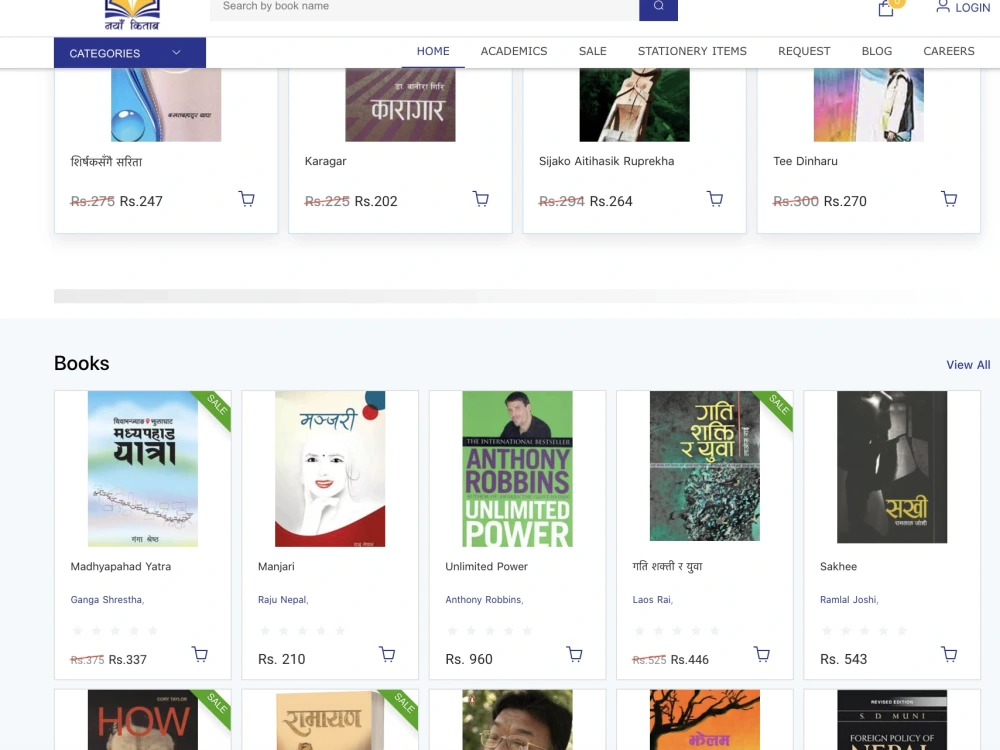The image size is (1000, 750).
Task: Open author Ganga Shrestha link
Action: tap(107, 599)
